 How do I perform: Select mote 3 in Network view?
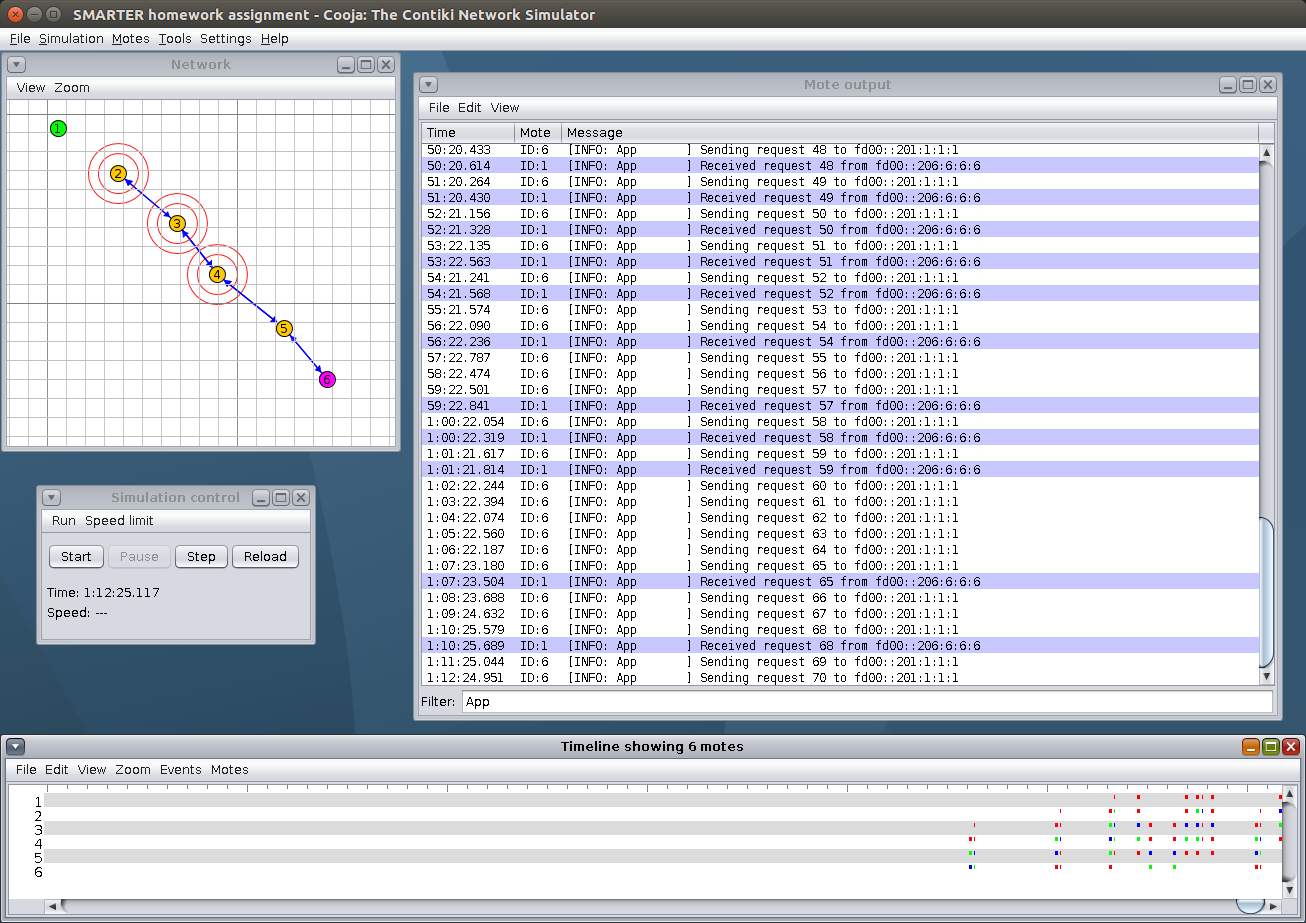click(177, 223)
